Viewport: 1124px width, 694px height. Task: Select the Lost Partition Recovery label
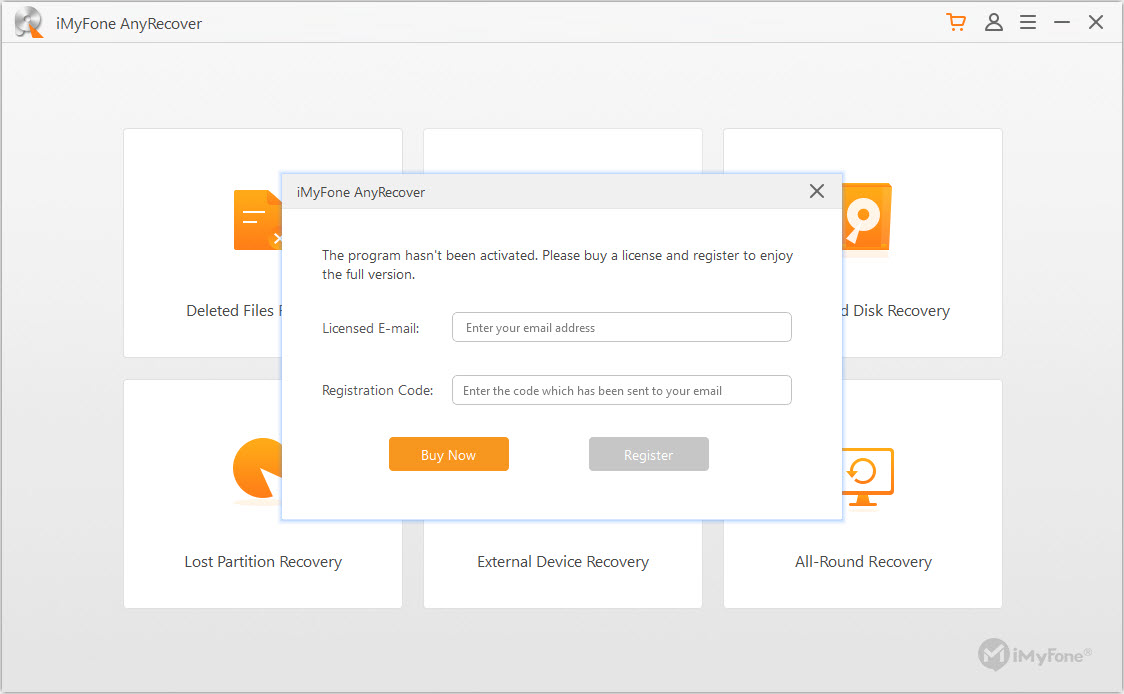pos(262,561)
